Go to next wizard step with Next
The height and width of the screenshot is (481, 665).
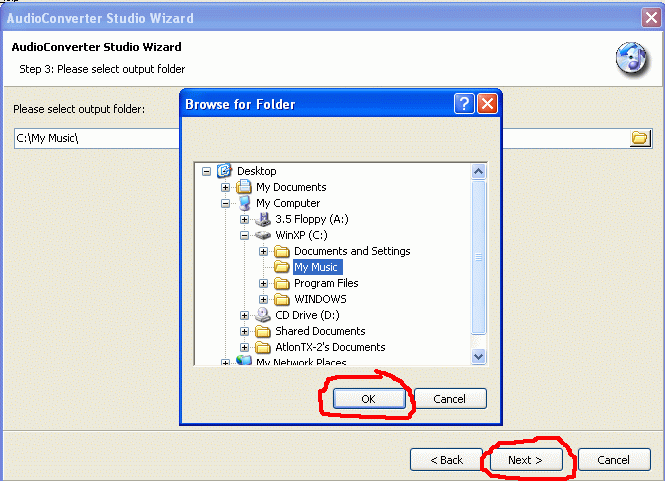(x=526, y=460)
